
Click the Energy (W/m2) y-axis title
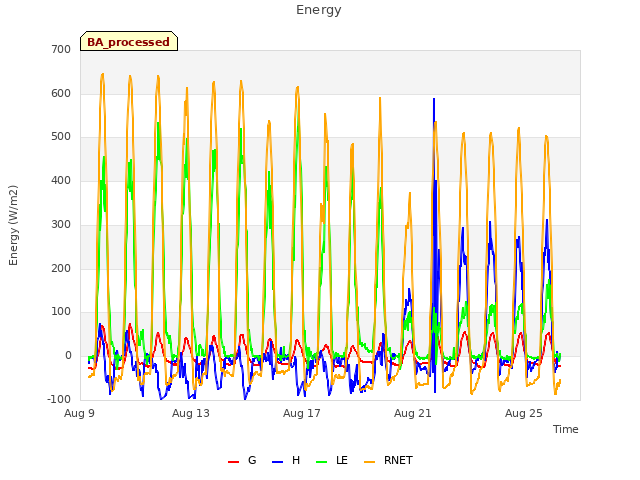pos(13,225)
